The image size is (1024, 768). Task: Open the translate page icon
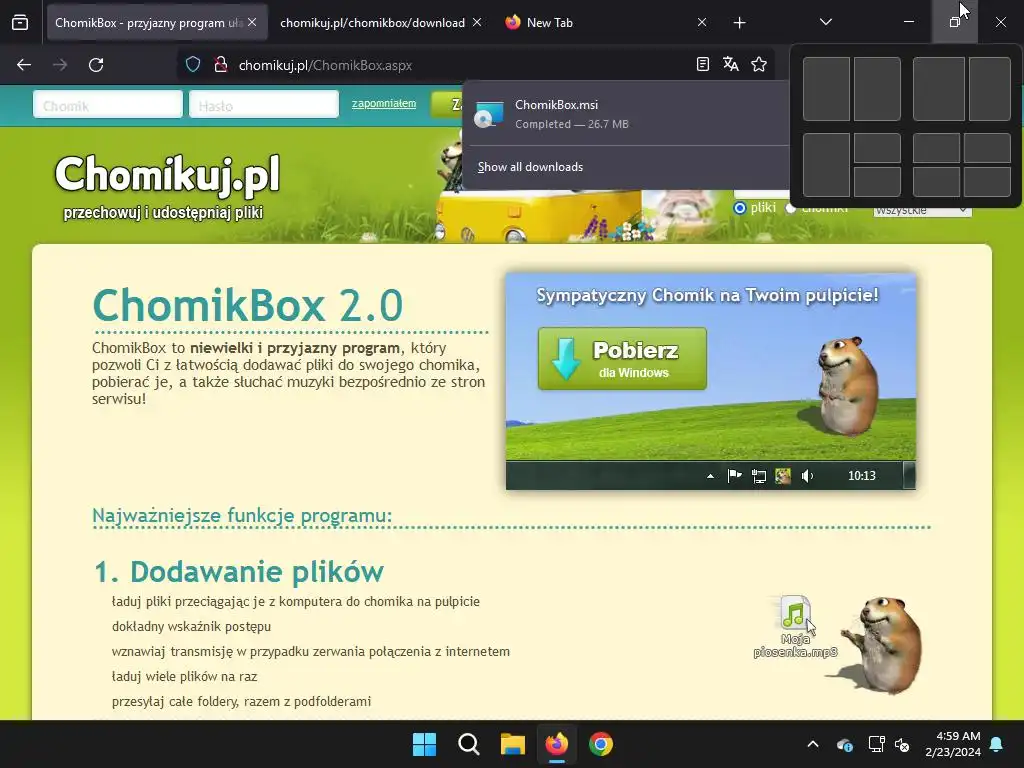(731, 65)
